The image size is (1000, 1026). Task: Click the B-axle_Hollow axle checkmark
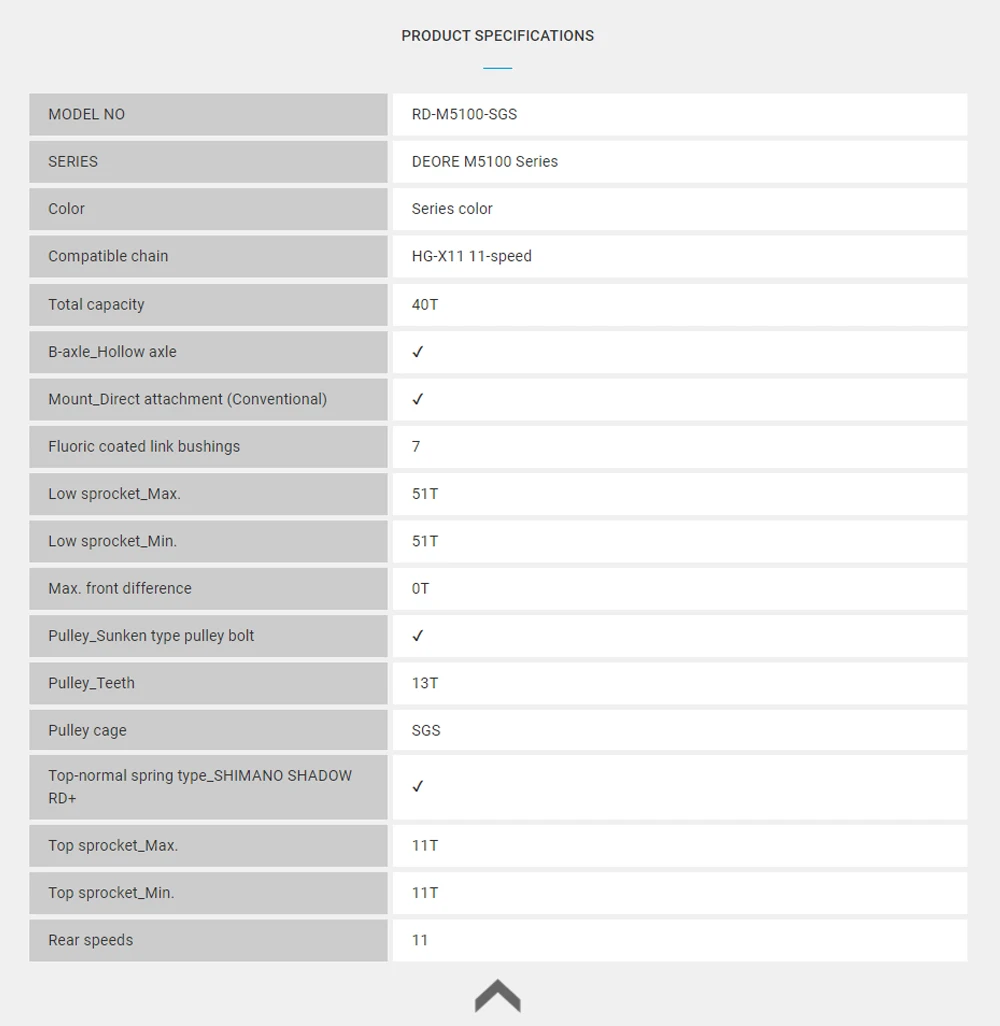(418, 352)
